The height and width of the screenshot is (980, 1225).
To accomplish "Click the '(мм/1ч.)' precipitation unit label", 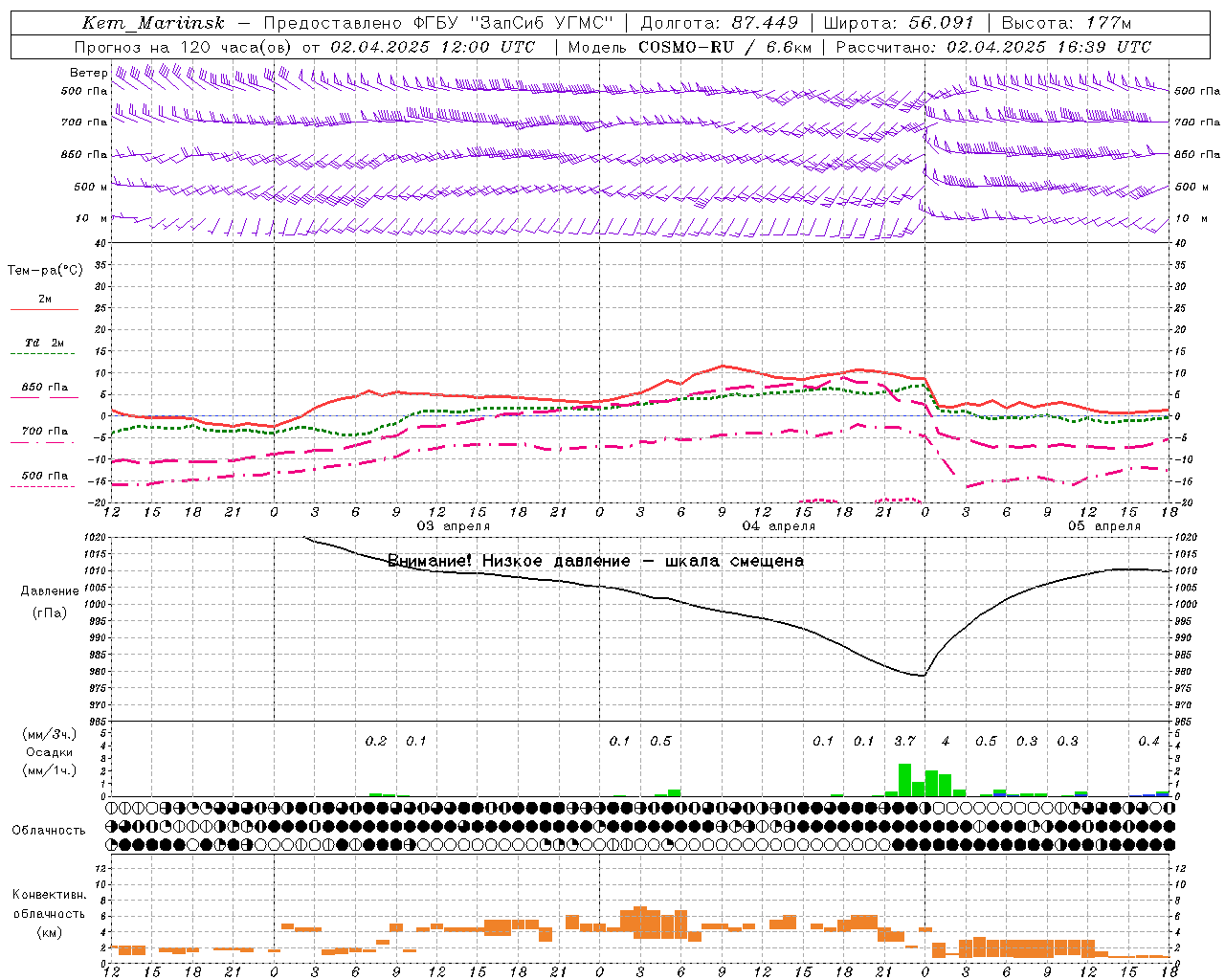I will (50, 770).
